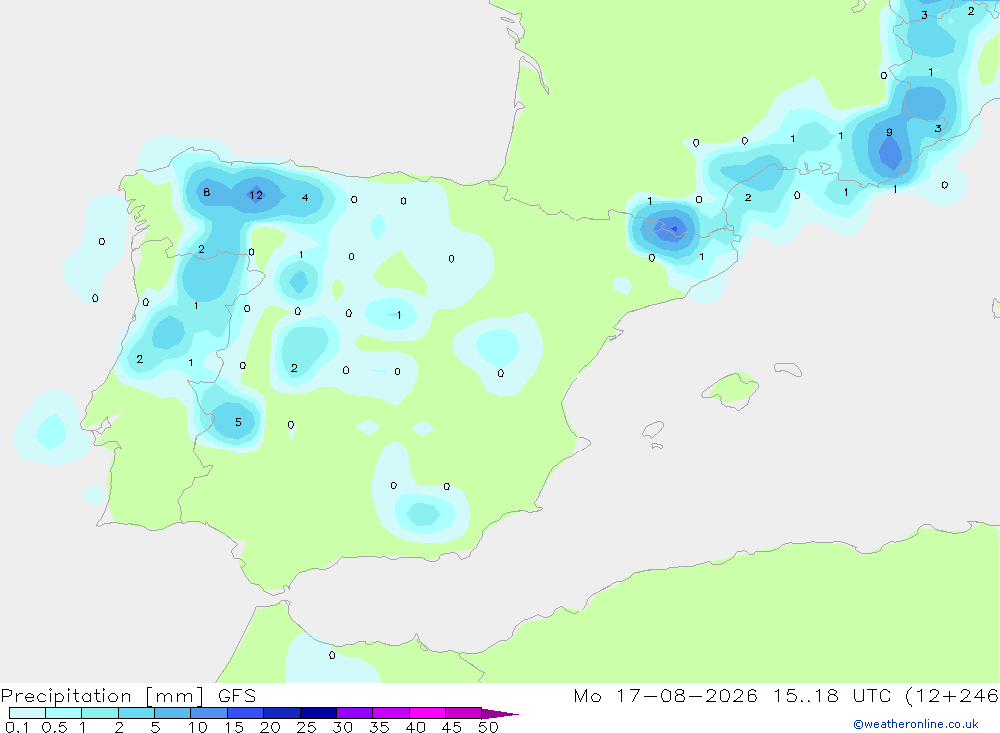
Task: Click the '30' legend scale label
Action: click(x=343, y=727)
